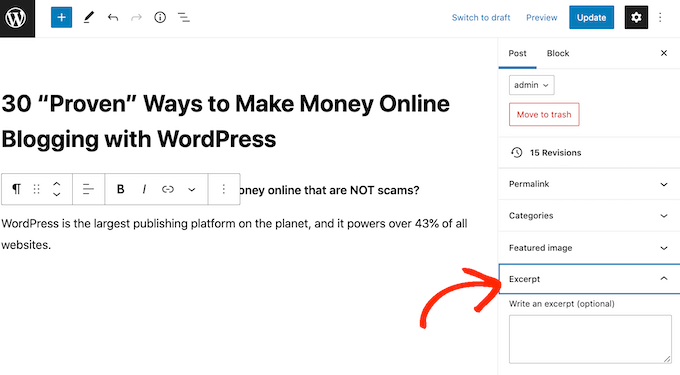Click the 'Write an excerpt (optional)' label
680x375 pixels.
(x=562, y=304)
